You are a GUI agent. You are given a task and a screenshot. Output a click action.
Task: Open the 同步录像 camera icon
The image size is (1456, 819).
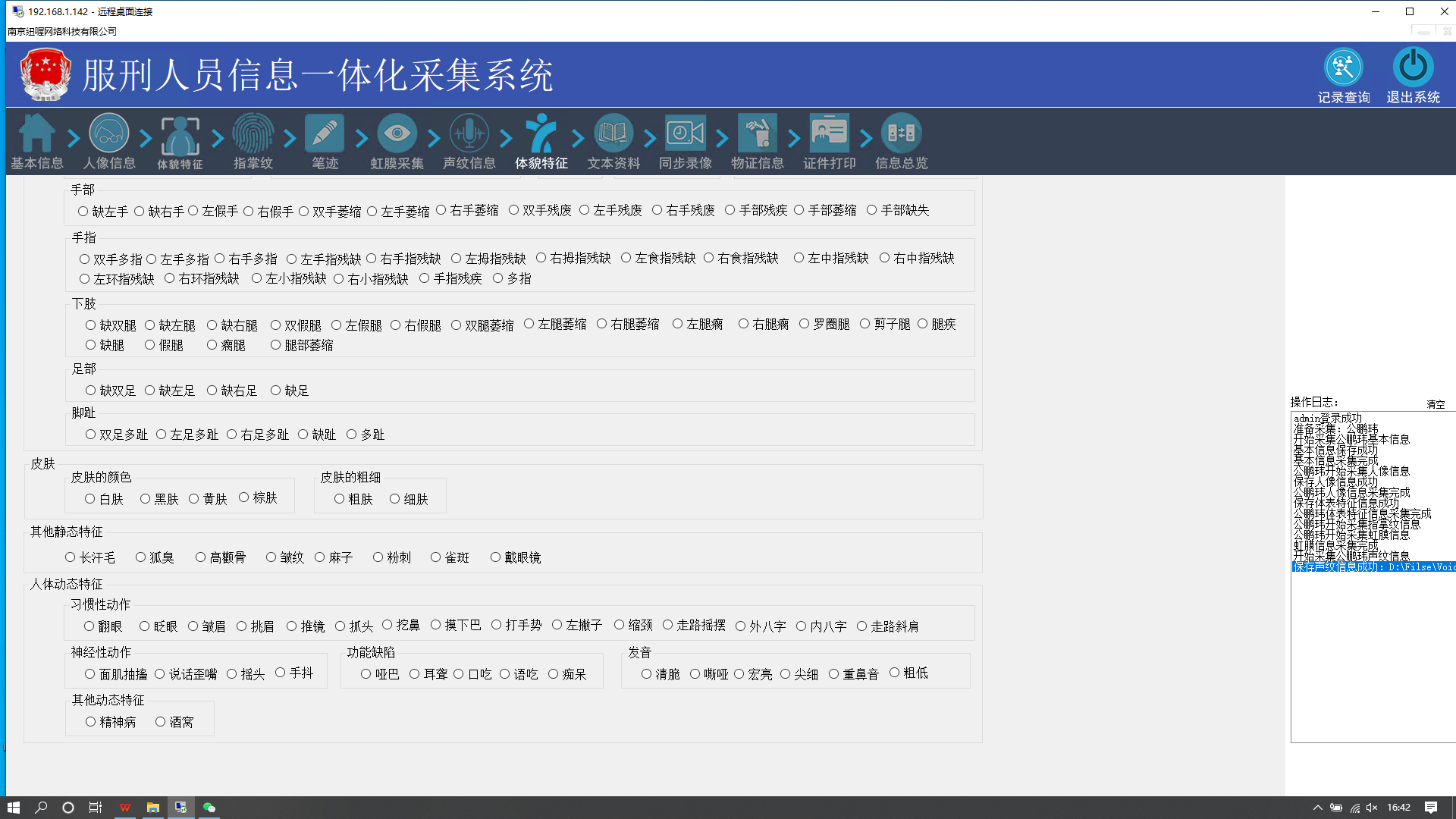[685, 134]
